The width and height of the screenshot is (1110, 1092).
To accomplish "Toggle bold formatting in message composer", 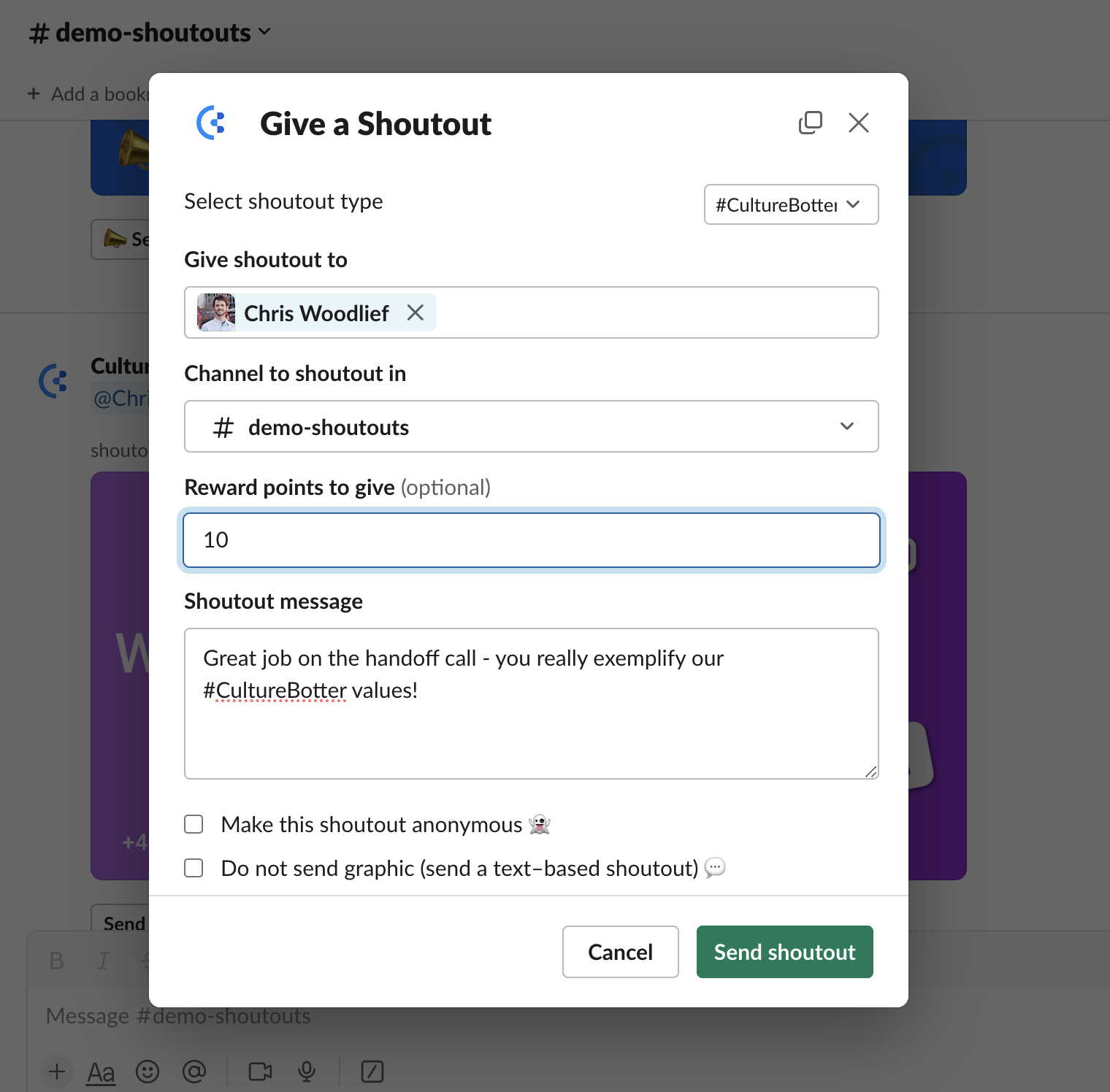I will click(56, 961).
